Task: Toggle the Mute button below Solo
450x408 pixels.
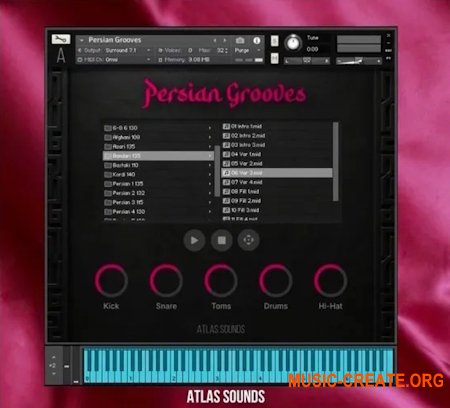Action: 274,58
